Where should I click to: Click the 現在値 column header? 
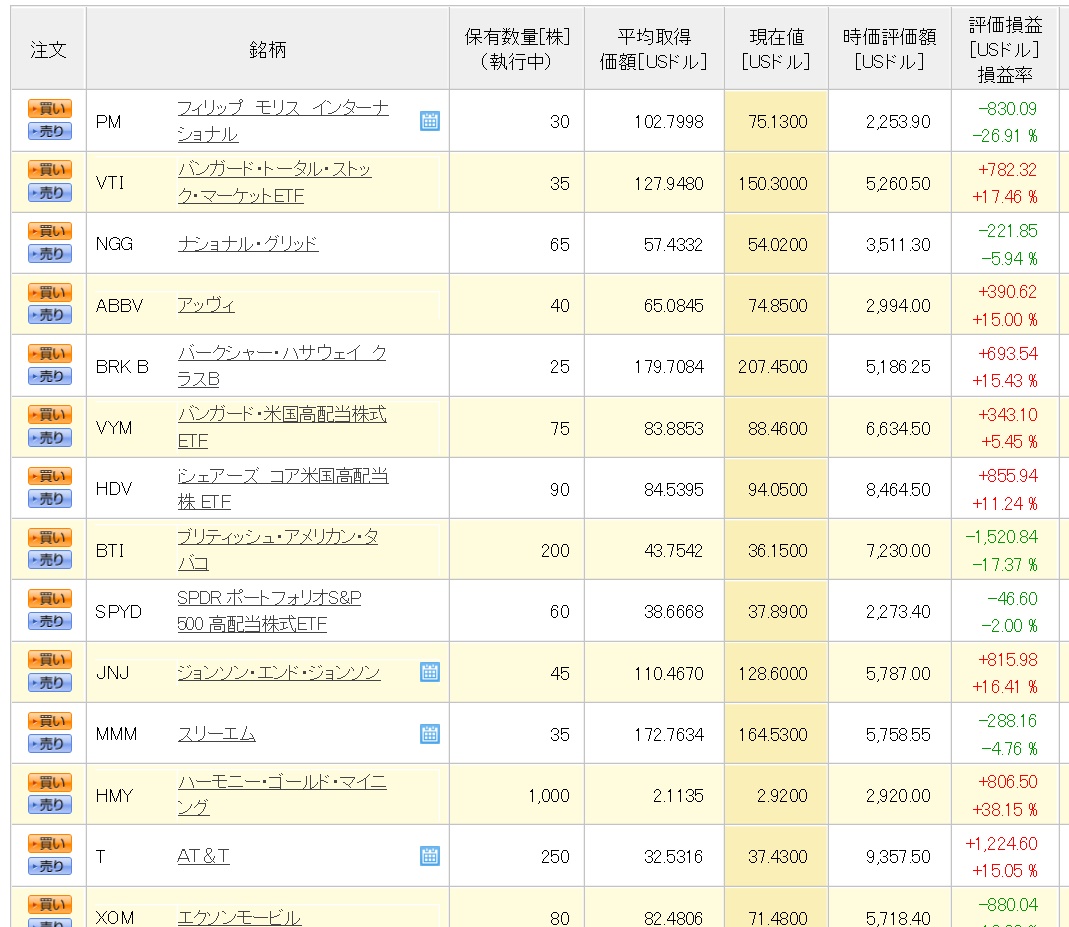click(x=776, y=49)
